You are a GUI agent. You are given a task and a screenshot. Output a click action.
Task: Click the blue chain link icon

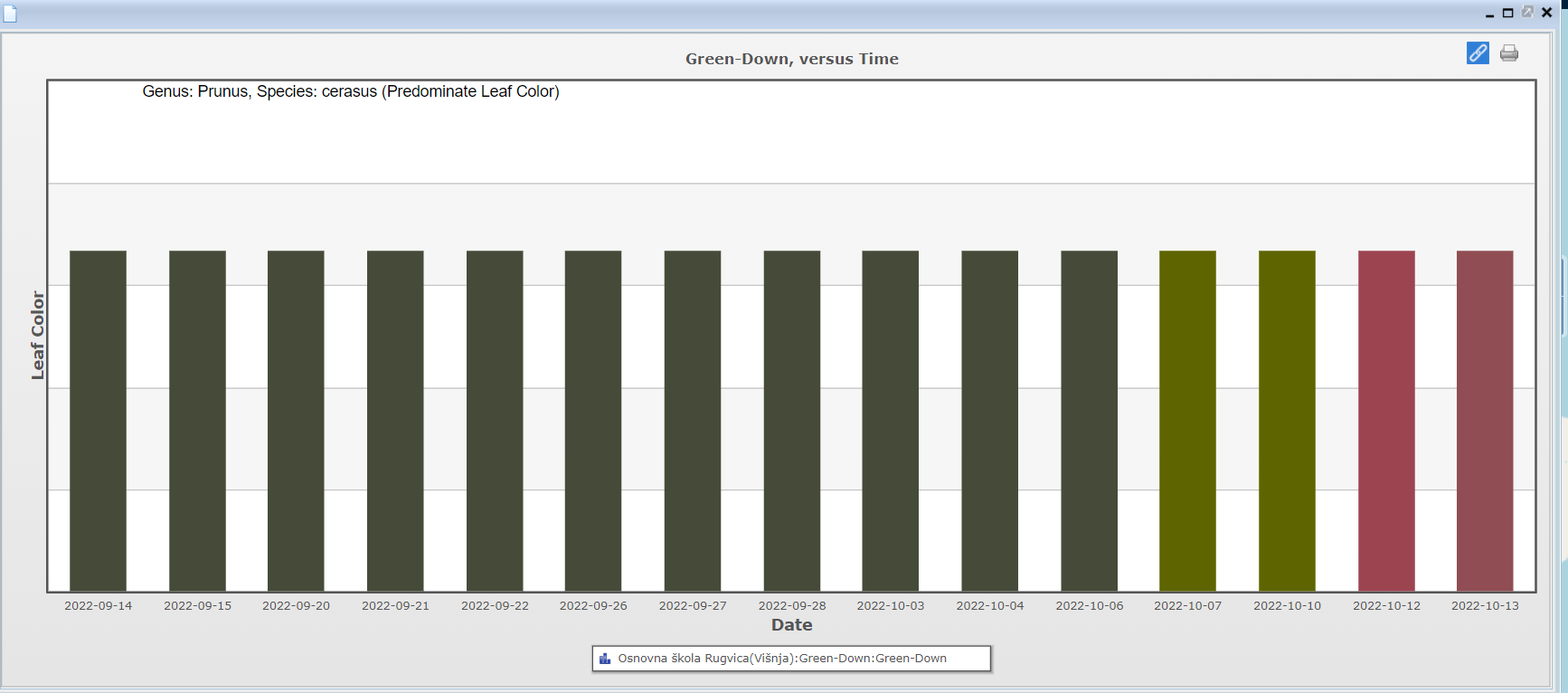tap(1478, 53)
